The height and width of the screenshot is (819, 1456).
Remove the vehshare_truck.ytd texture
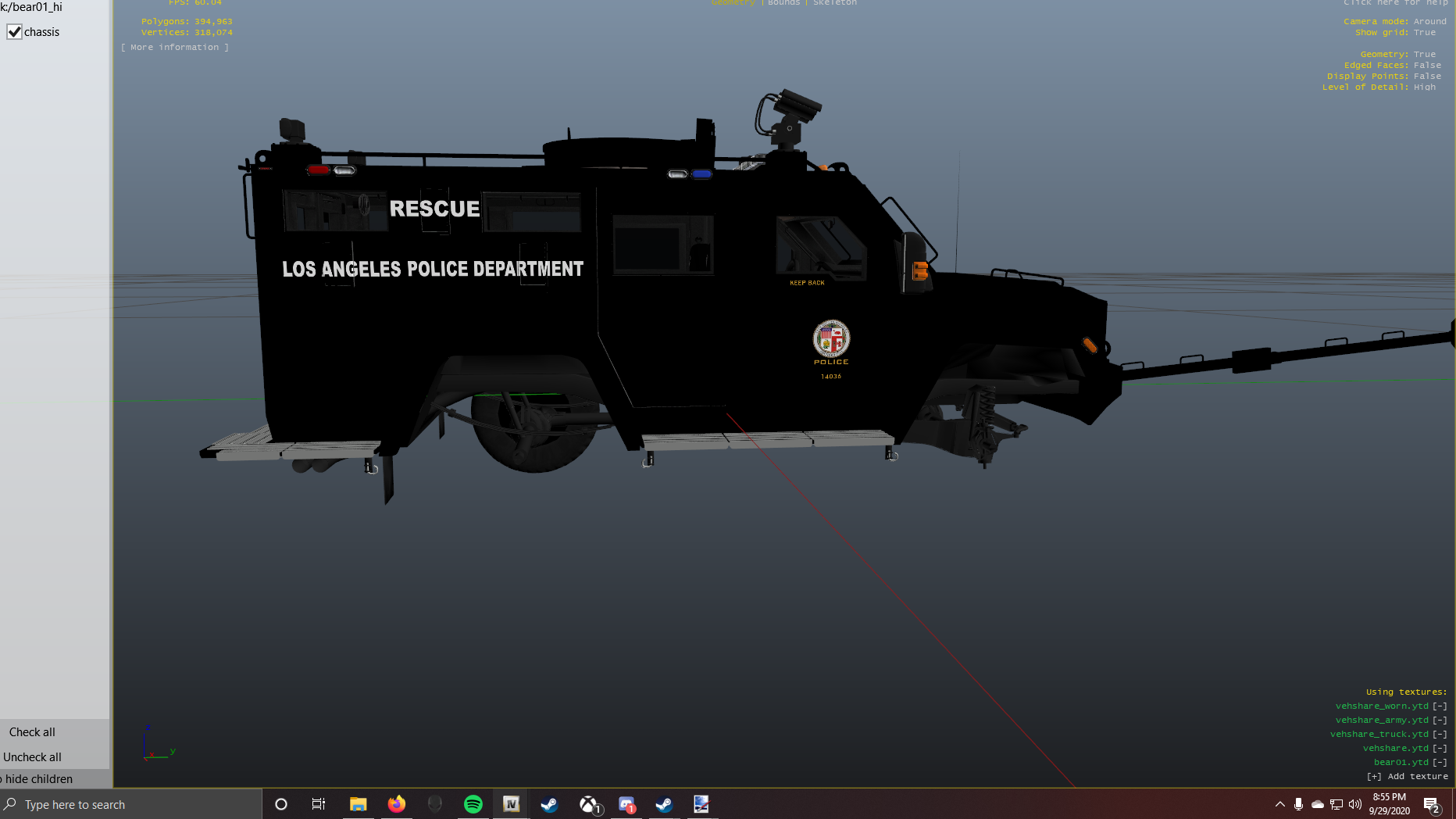tap(1440, 735)
